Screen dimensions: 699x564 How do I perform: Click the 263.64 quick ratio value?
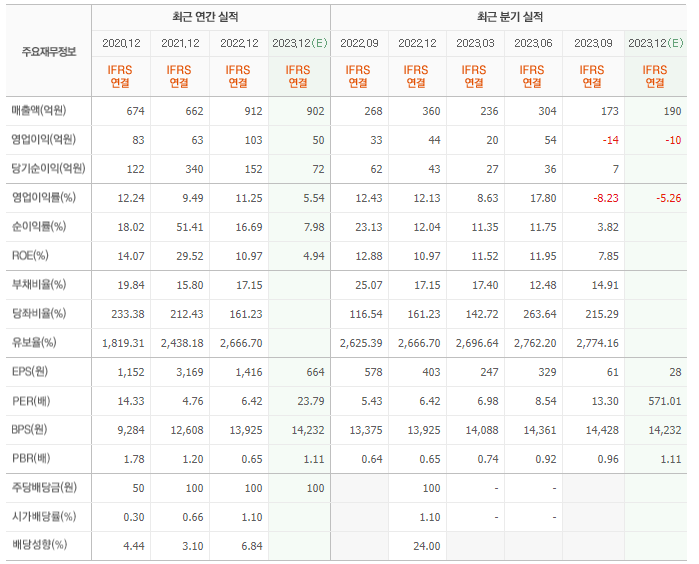pyautogui.click(x=540, y=314)
